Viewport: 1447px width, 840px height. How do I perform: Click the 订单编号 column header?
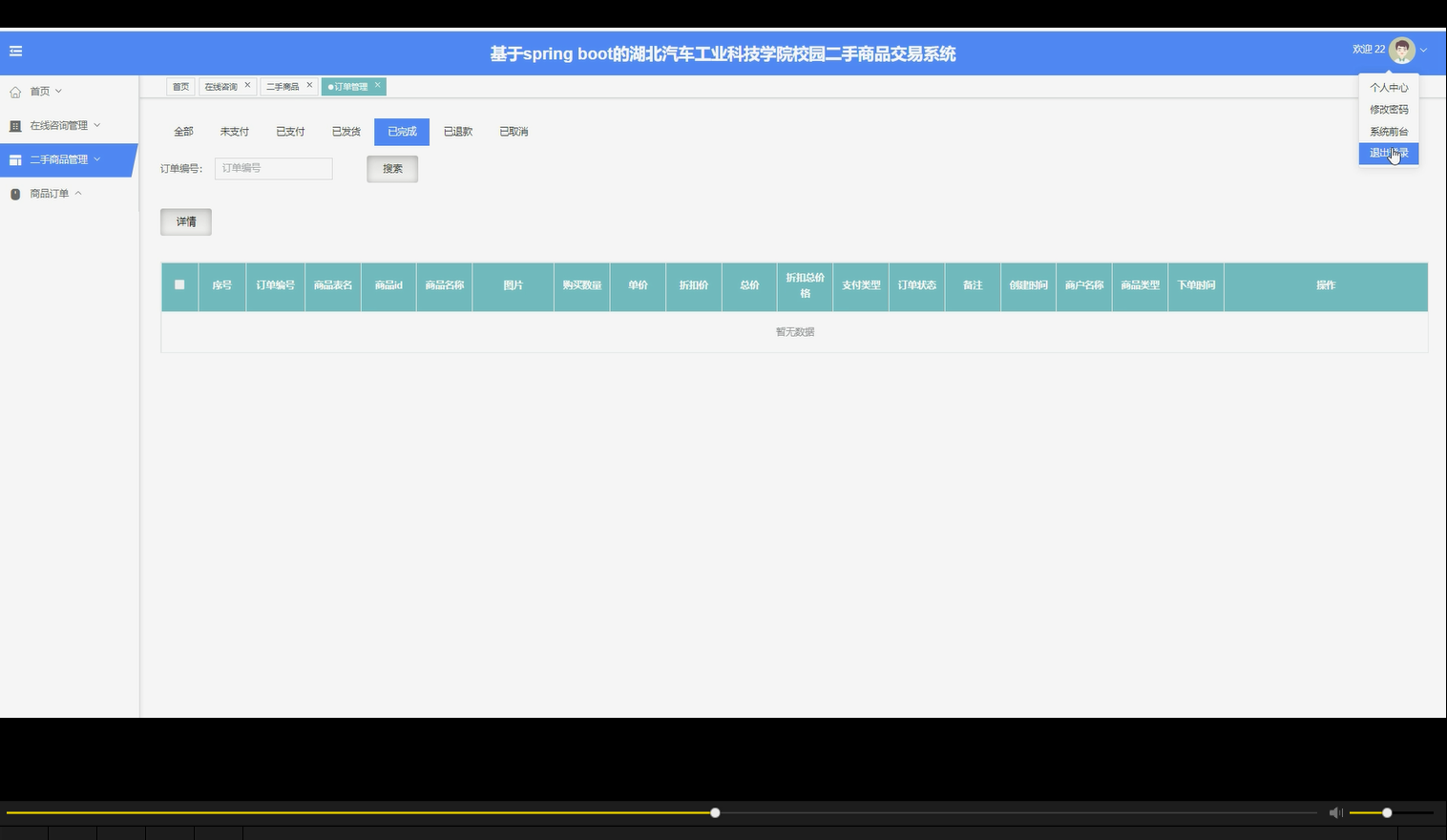(x=275, y=285)
